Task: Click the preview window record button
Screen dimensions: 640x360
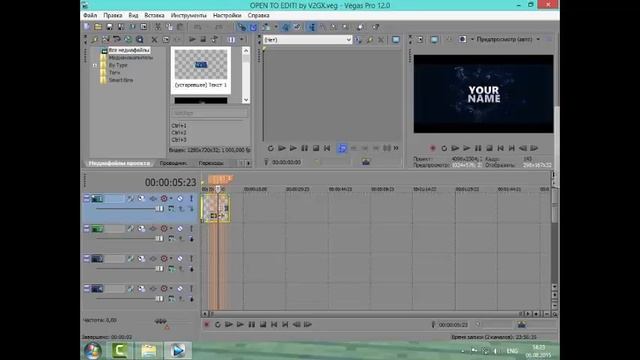Action: 433,148
